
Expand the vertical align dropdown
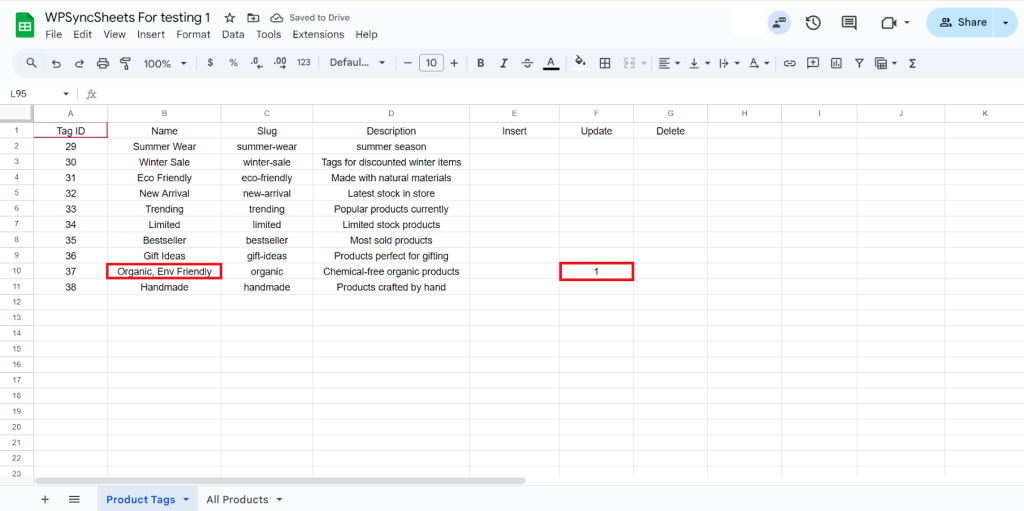[708, 63]
